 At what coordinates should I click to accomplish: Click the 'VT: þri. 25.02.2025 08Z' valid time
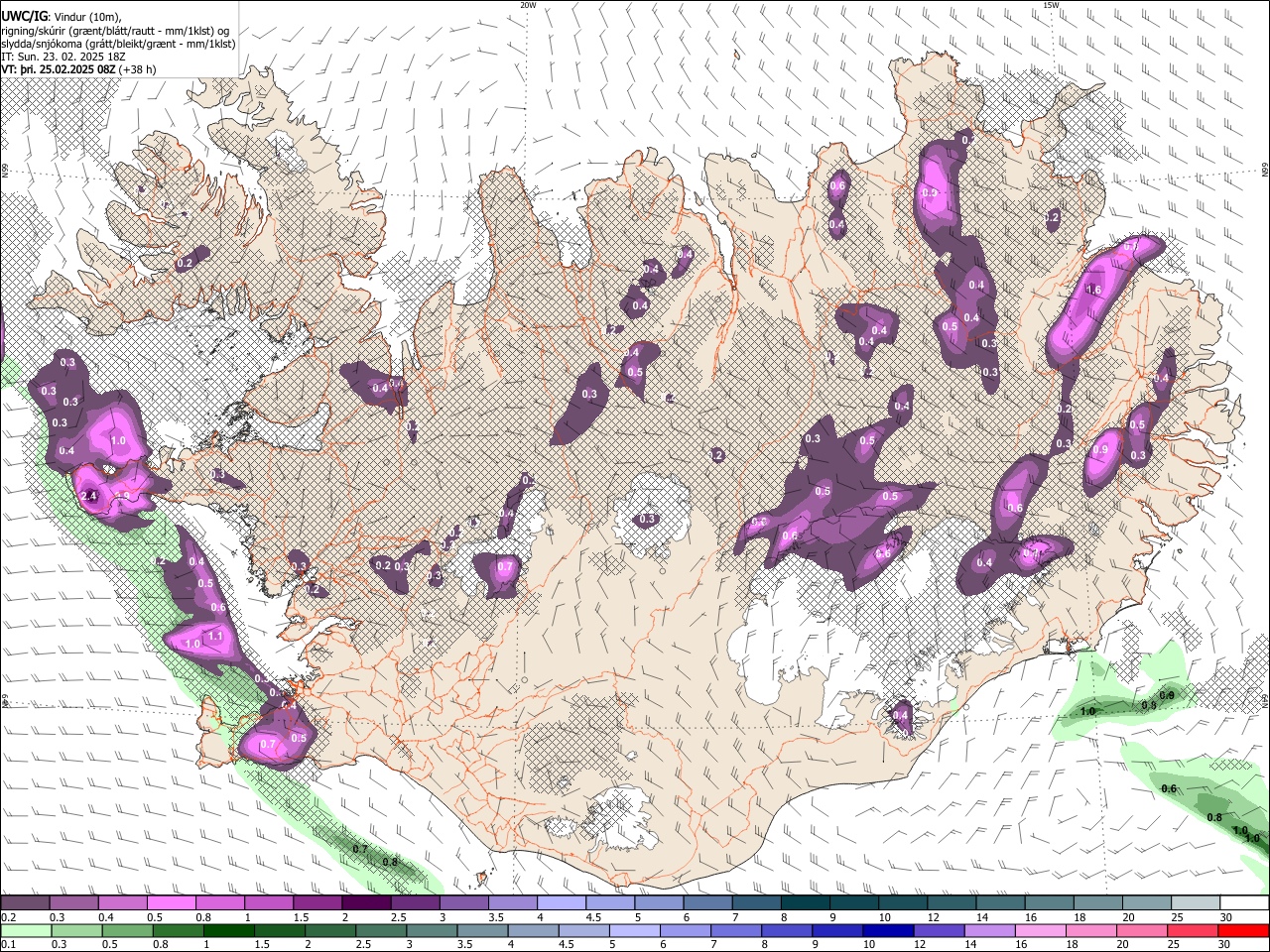(58, 69)
